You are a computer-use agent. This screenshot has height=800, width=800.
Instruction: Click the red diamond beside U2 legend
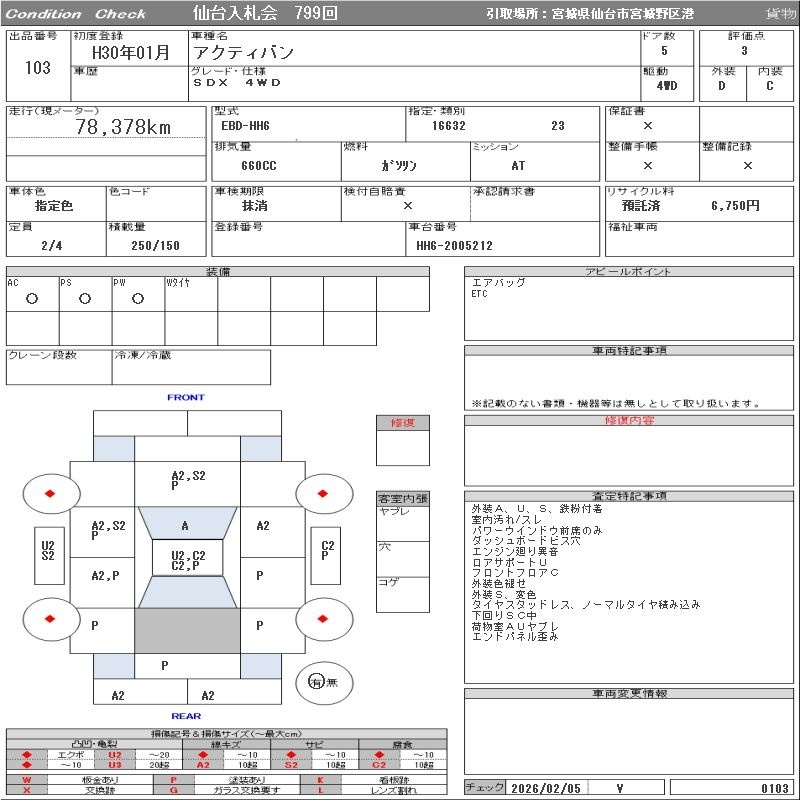(27, 754)
